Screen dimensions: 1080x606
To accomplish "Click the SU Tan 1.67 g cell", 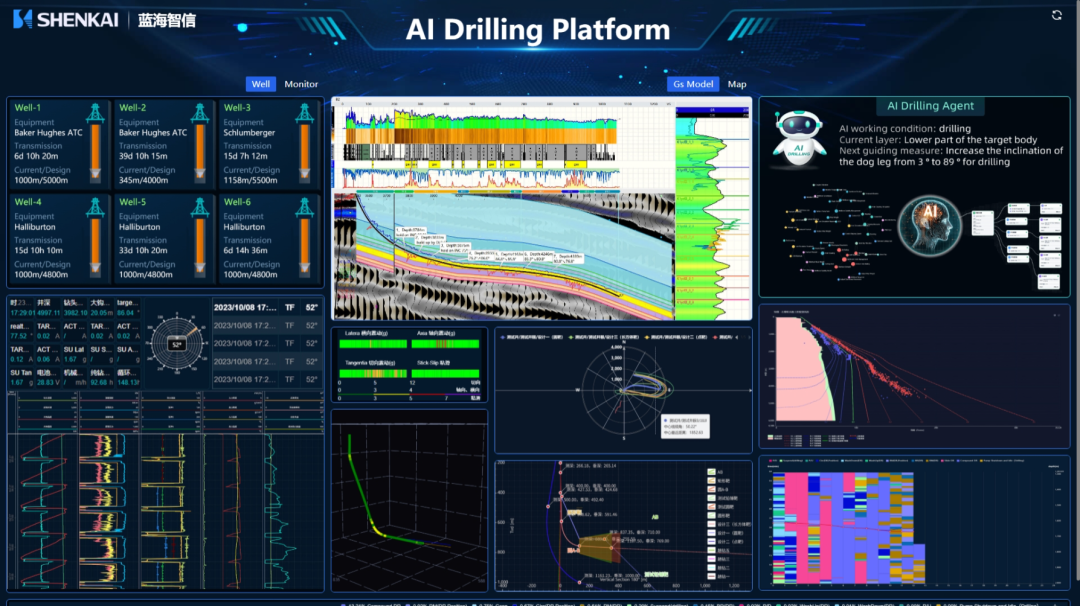I will (x=22, y=377).
